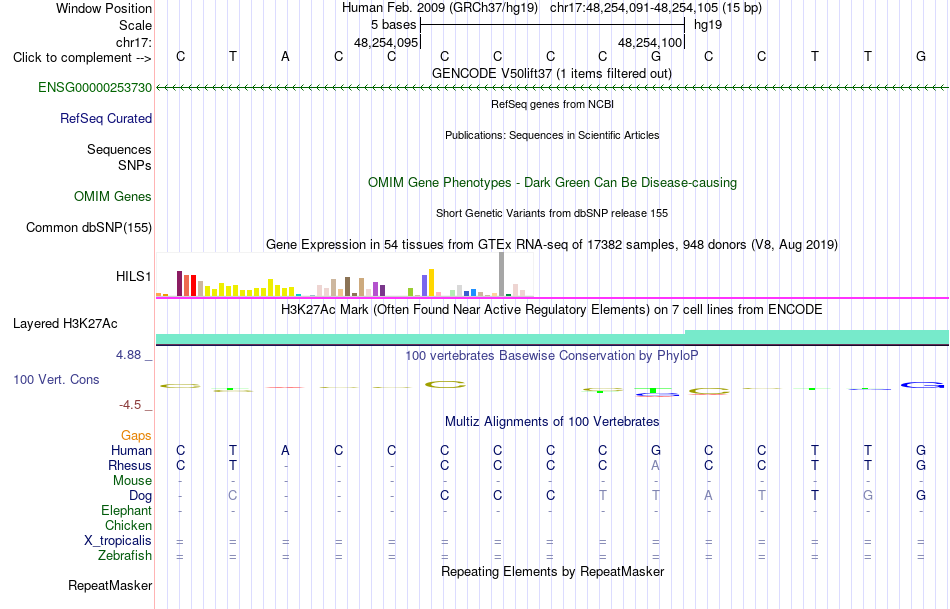Click 'GENCODE V50lift37 (1 items filtered out)' title
This screenshot has height=609, width=950.
coord(552,73)
